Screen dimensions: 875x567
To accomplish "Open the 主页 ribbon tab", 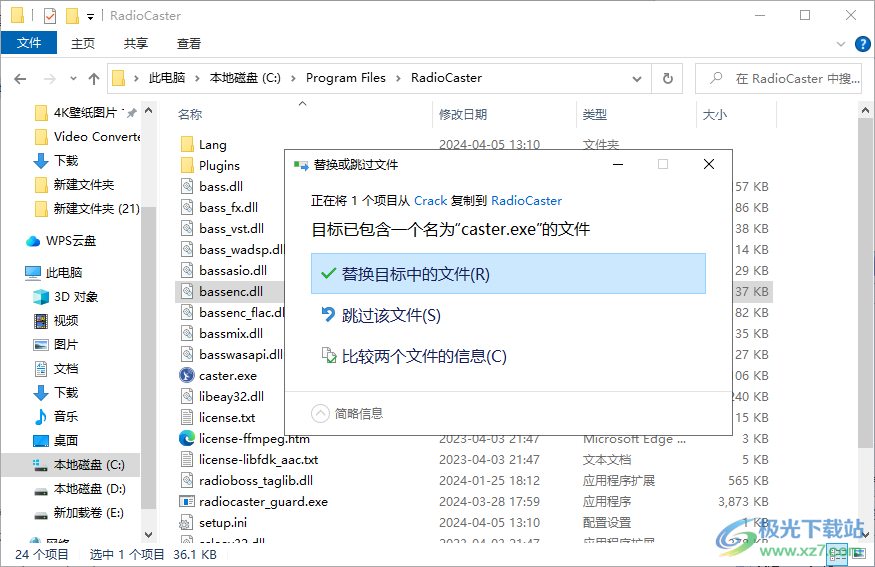I will tap(83, 44).
